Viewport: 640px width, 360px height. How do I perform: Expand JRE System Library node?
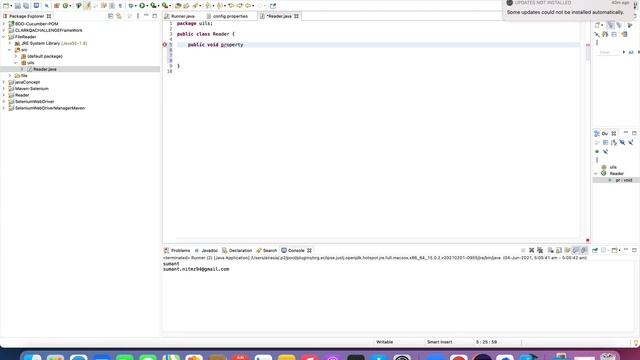10,43
